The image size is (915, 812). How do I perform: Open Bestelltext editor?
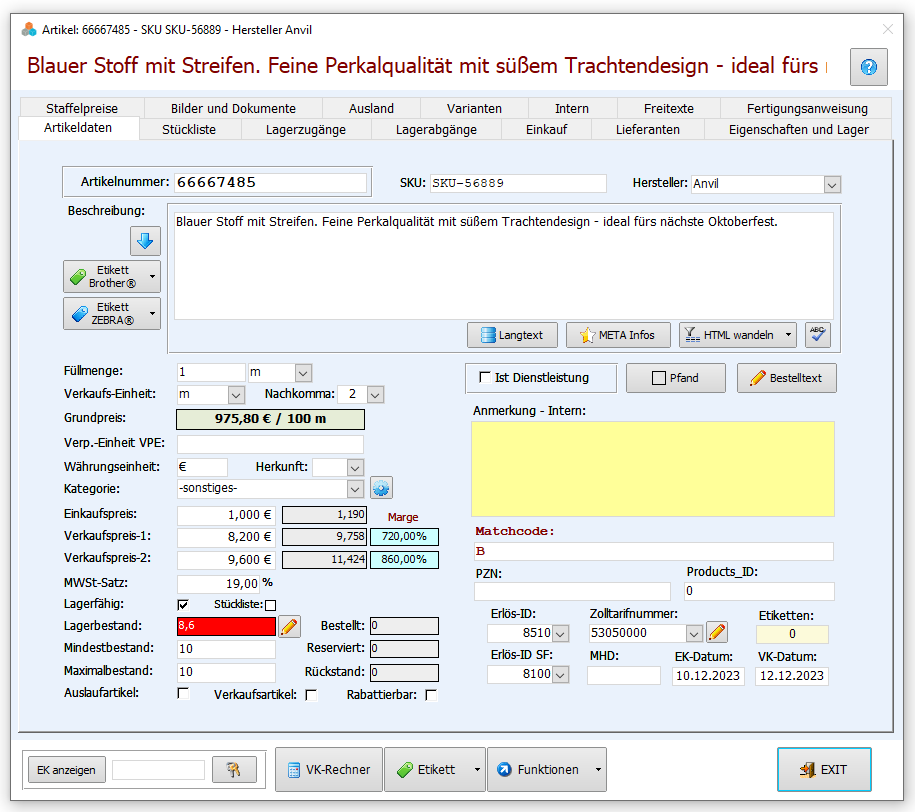coord(787,378)
